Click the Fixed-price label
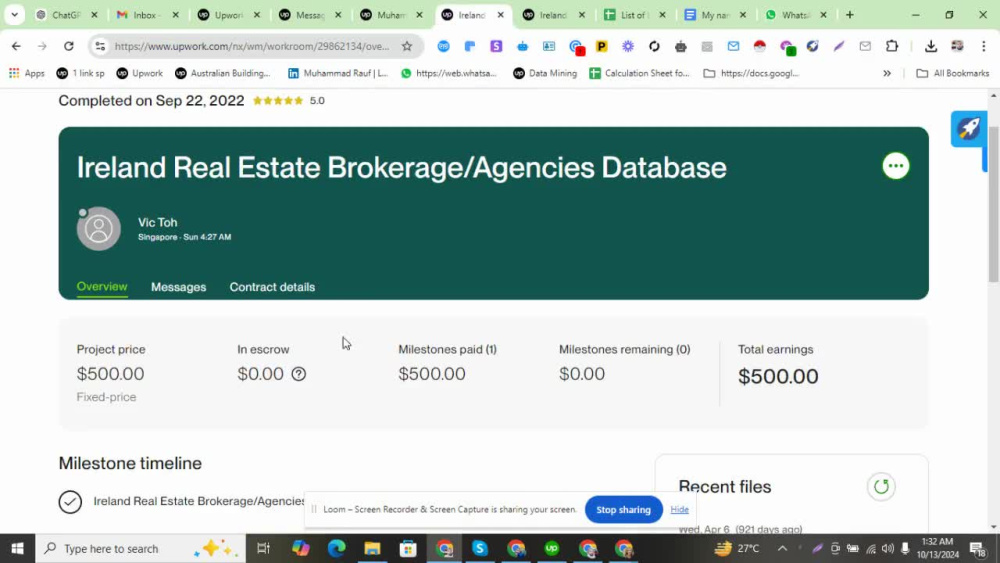1000x563 pixels. 107,397
